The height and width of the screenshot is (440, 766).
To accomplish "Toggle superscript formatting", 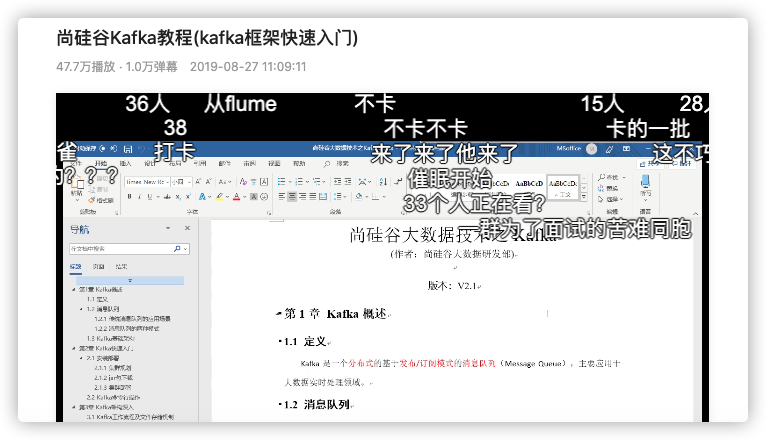I will pos(188,197).
